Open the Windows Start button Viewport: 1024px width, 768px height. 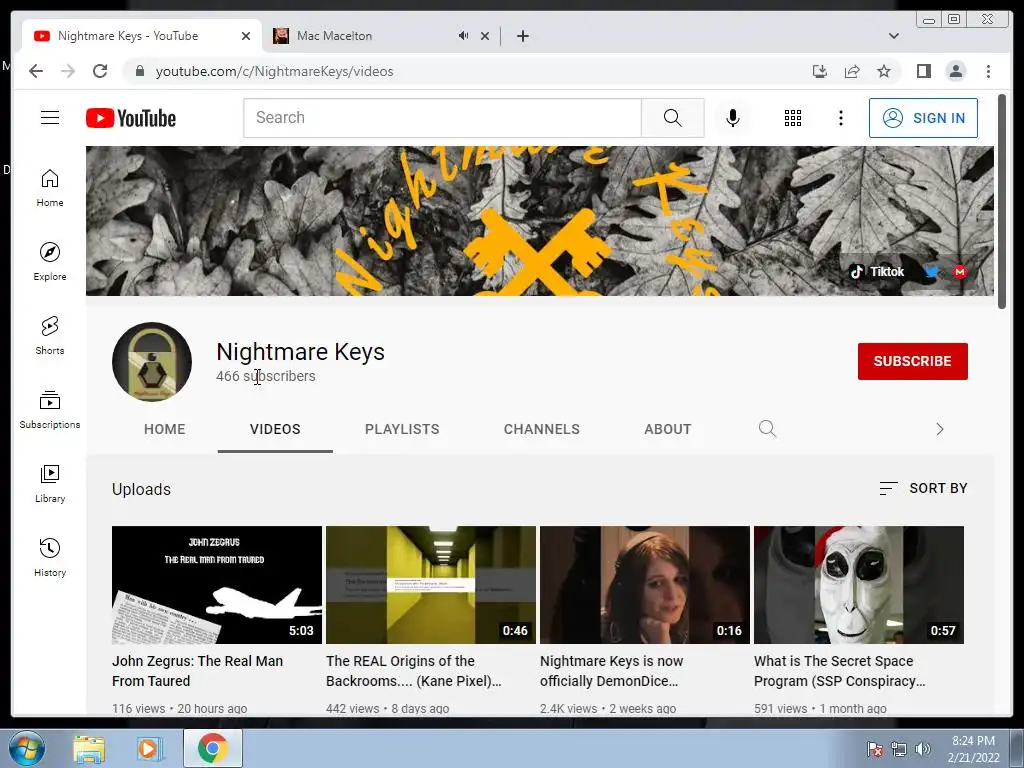click(26, 748)
